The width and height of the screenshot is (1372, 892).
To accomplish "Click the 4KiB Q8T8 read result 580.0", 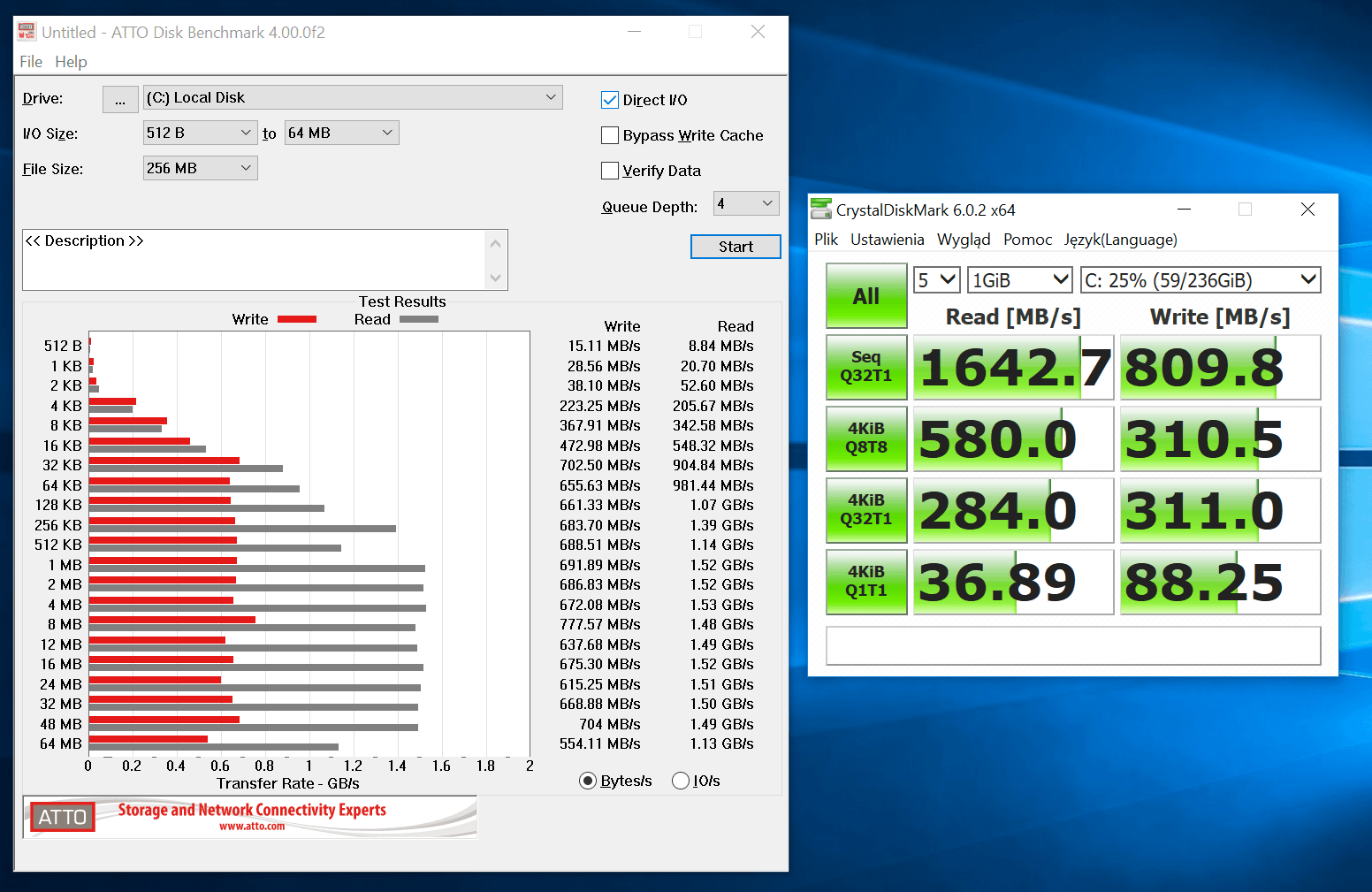I will click(1013, 438).
